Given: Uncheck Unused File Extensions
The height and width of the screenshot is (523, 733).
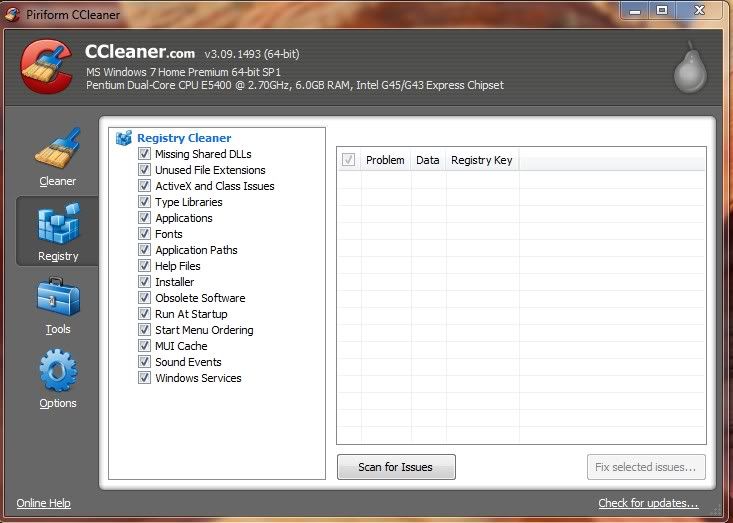Looking at the screenshot, I should (x=144, y=170).
